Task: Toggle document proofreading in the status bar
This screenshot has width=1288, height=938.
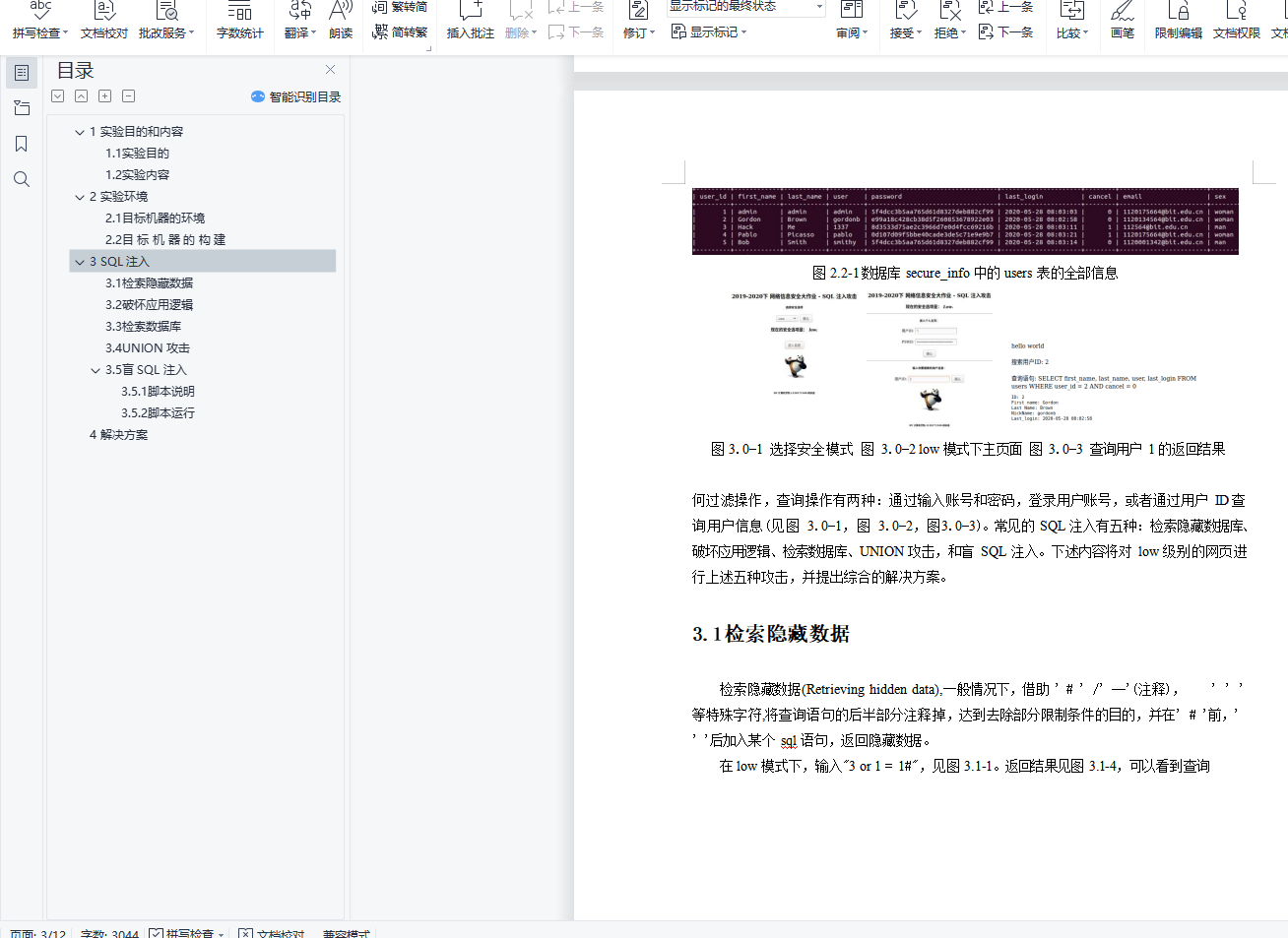Action: click(x=246, y=933)
